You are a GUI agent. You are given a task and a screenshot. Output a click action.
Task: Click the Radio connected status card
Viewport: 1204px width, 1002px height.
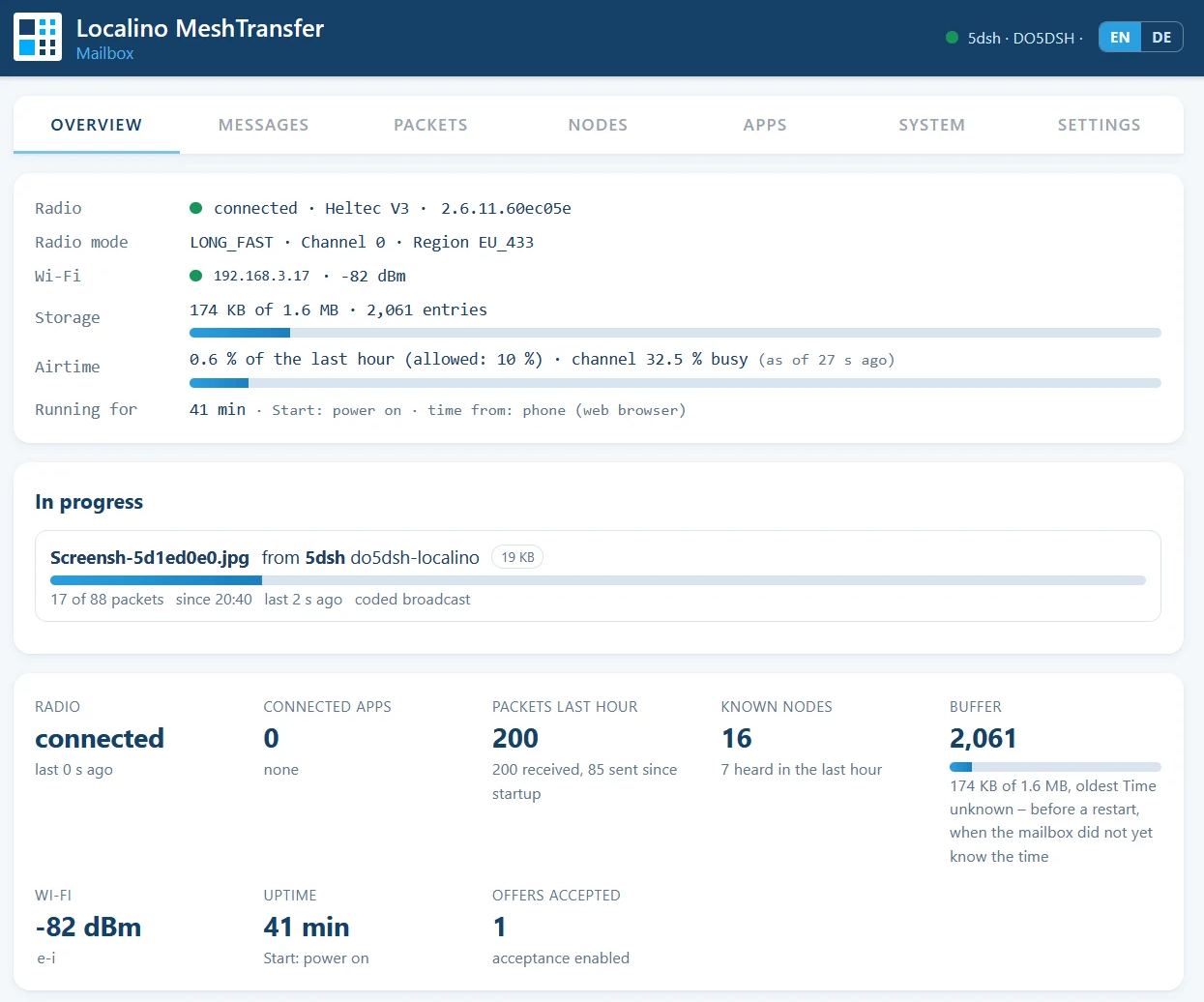(x=100, y=739)
